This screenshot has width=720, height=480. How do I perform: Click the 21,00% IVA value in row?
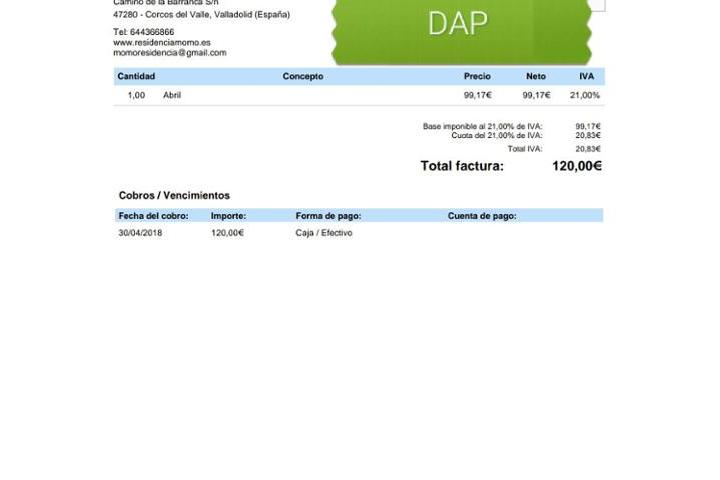[x=584, y=96]
